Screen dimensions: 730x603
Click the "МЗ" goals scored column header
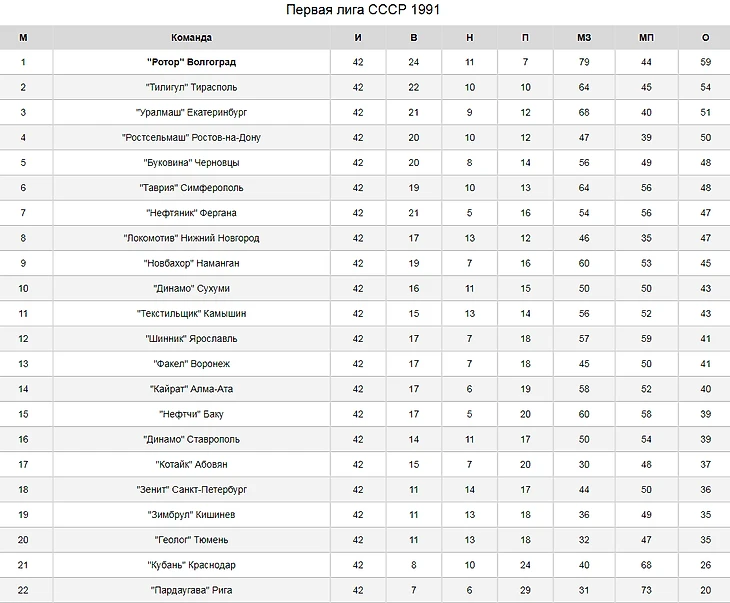coord(584,38)
